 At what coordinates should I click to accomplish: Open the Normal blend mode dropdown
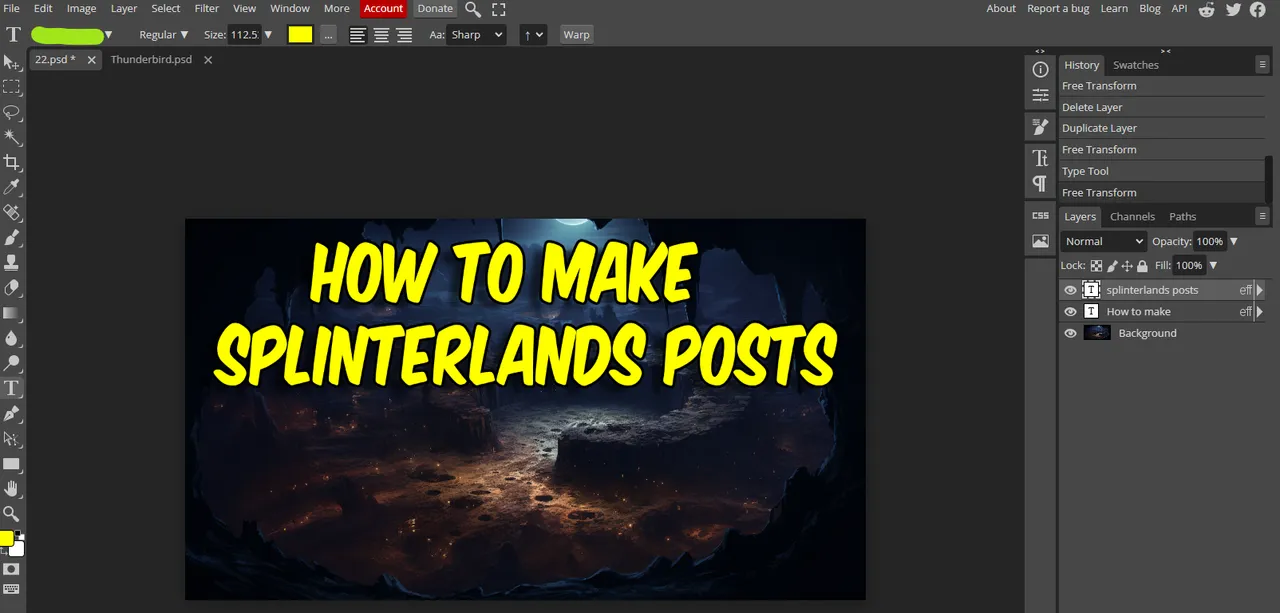(1103, 241)
